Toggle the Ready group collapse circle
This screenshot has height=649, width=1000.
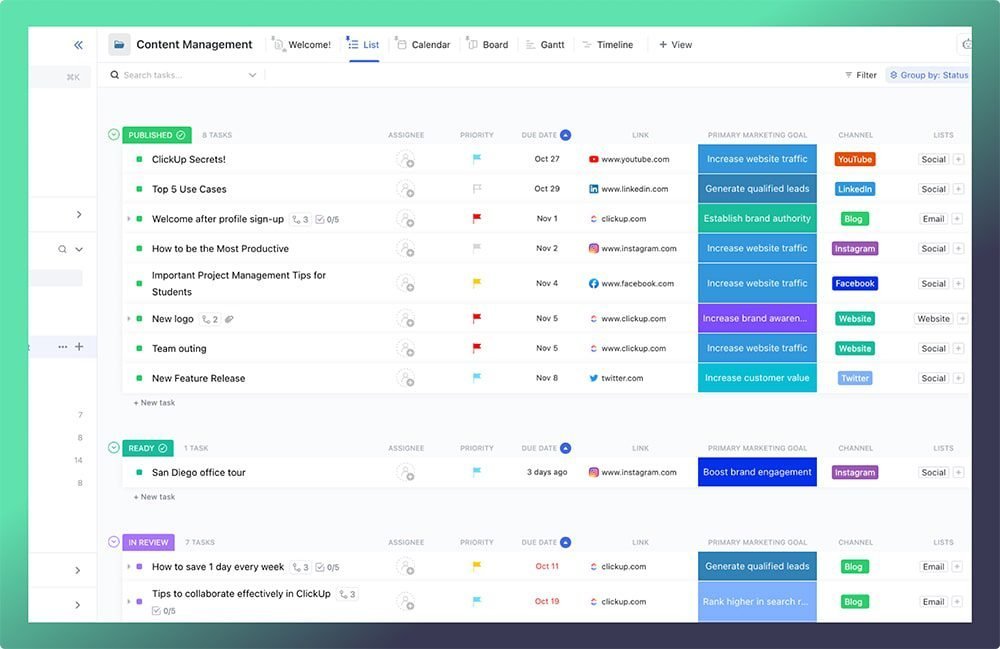click(113, 448)
